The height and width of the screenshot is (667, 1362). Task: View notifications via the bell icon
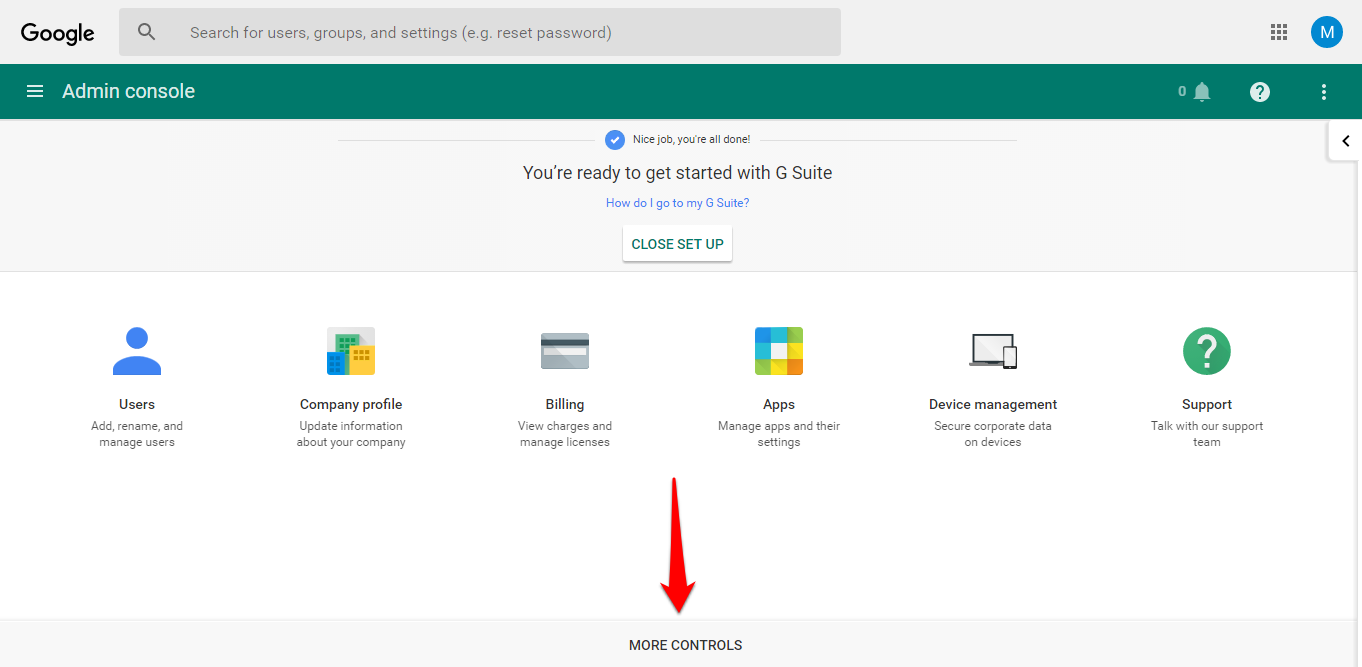tap(1202, 92)
